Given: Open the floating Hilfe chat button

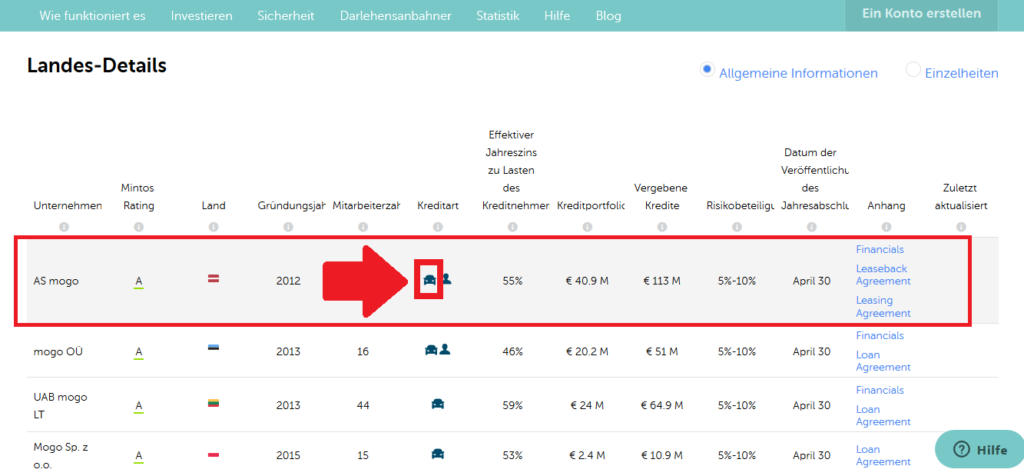Looking at the screenshot, I should 980,449.
